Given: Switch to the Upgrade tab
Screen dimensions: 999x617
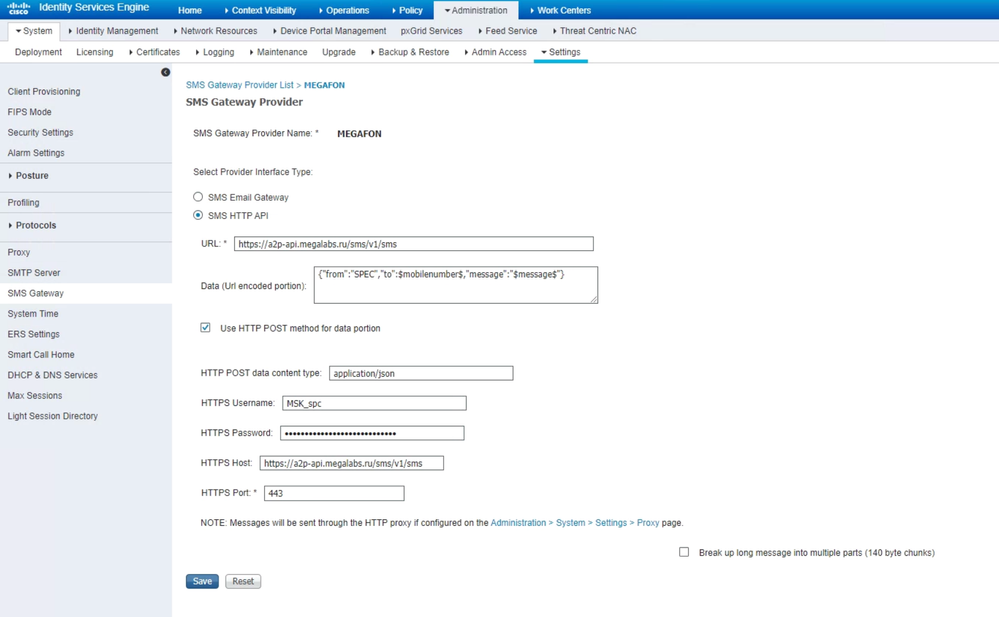Looking at the screenshot, I should coord(339,52).
